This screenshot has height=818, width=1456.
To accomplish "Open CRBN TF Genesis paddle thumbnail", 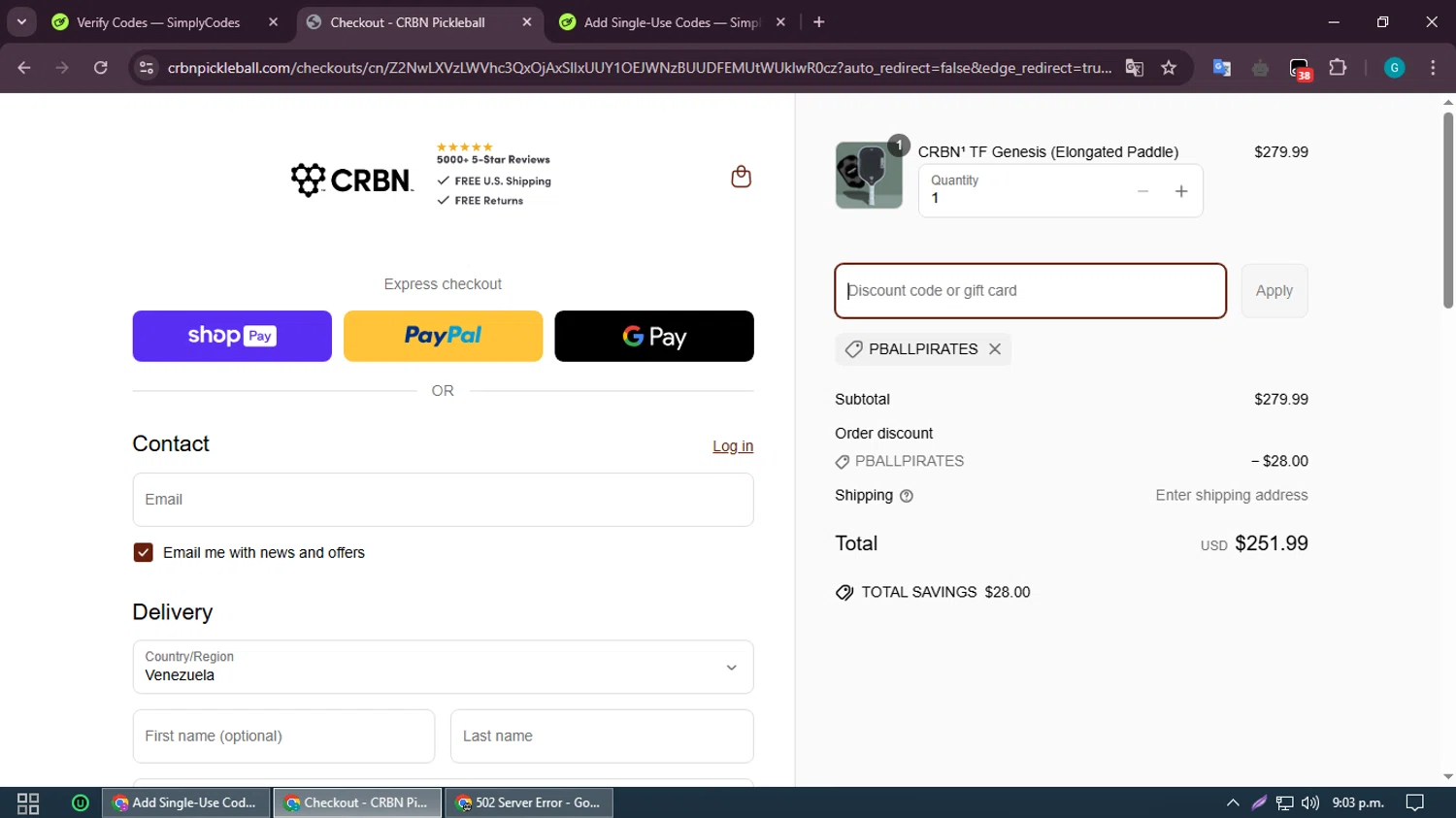I will point(869,175).
